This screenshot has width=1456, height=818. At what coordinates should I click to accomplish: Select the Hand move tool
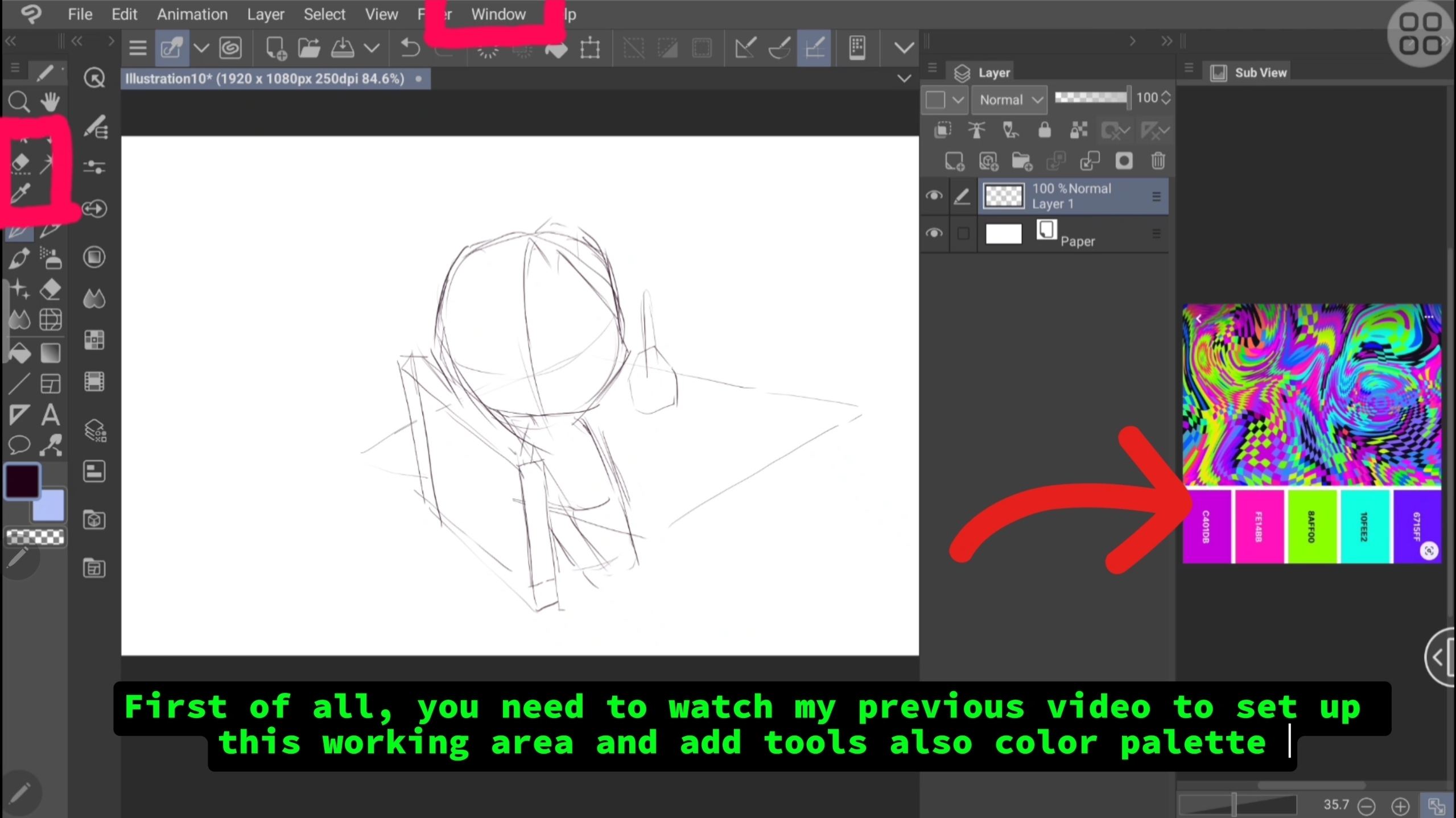click(50, 102)
